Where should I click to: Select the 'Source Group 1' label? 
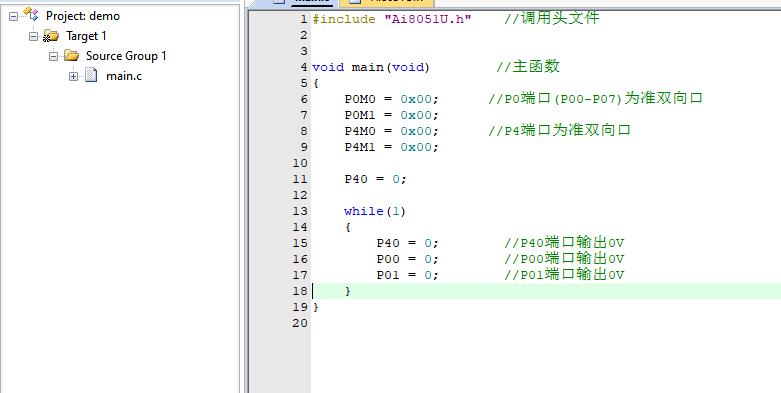coord(126,56)
